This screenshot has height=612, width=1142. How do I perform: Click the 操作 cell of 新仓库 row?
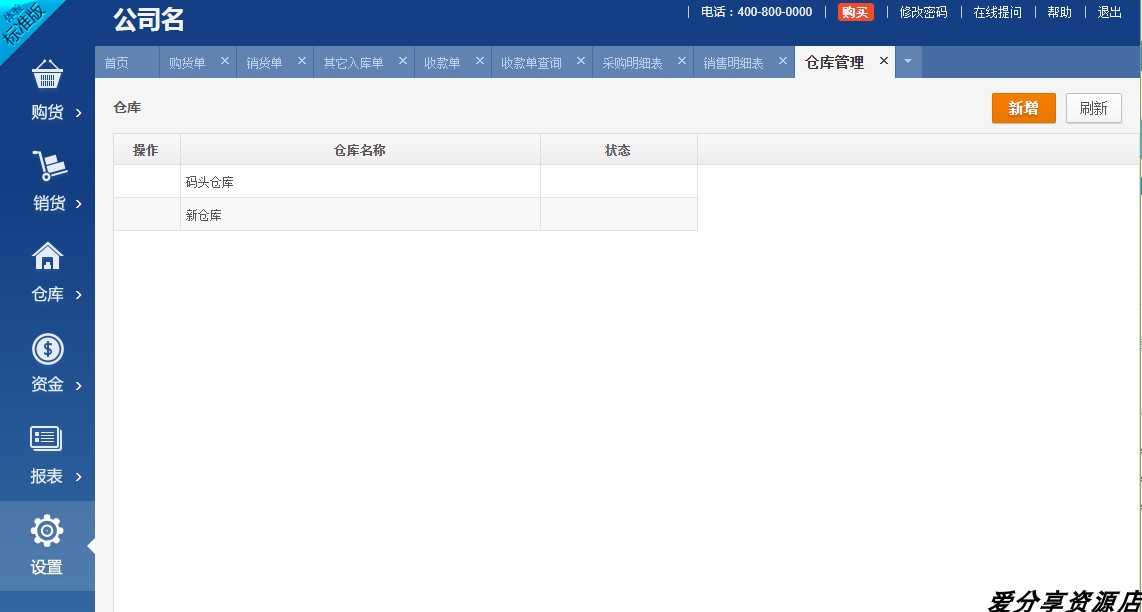146,215
